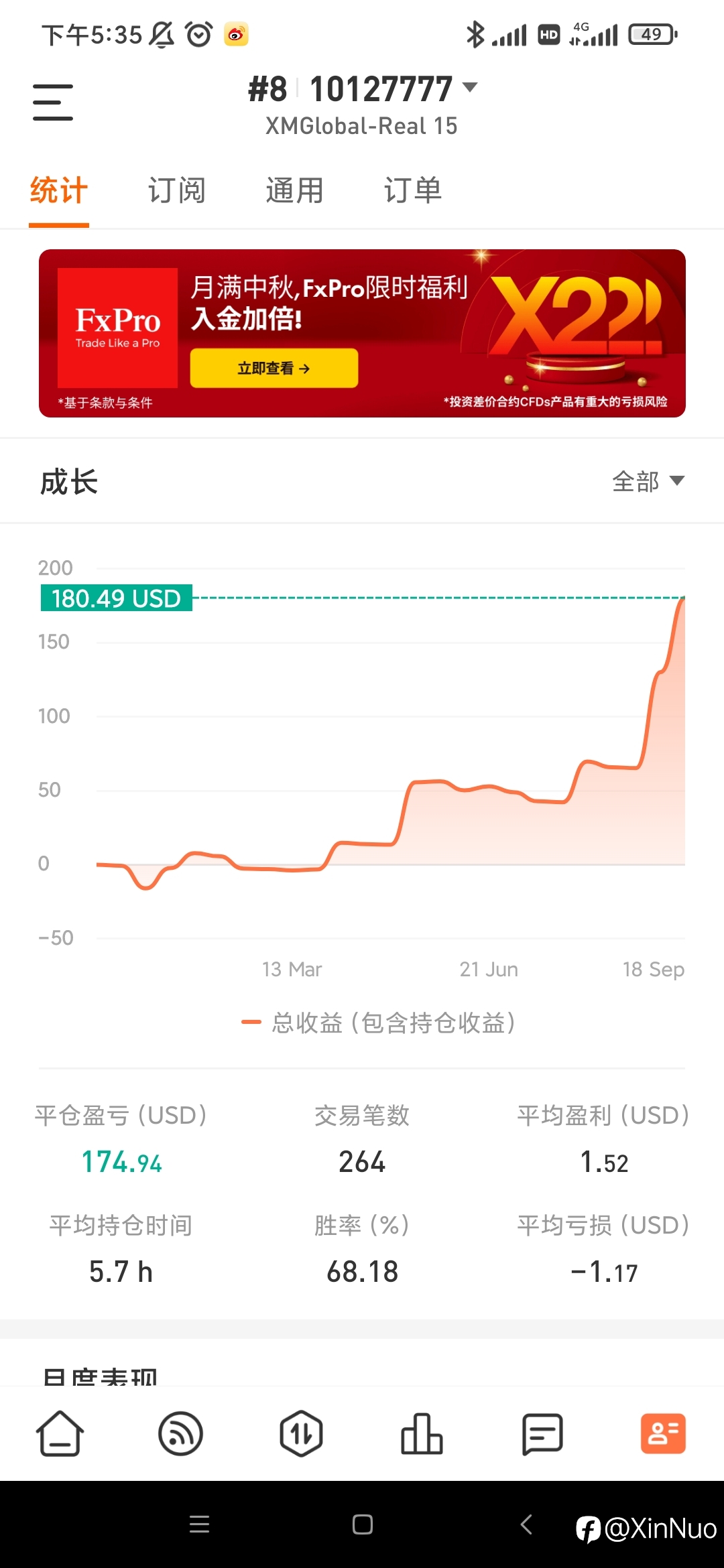Open the signals feed icon
The width and height of the screenshot is (724, 1568).
point(180,1433)
